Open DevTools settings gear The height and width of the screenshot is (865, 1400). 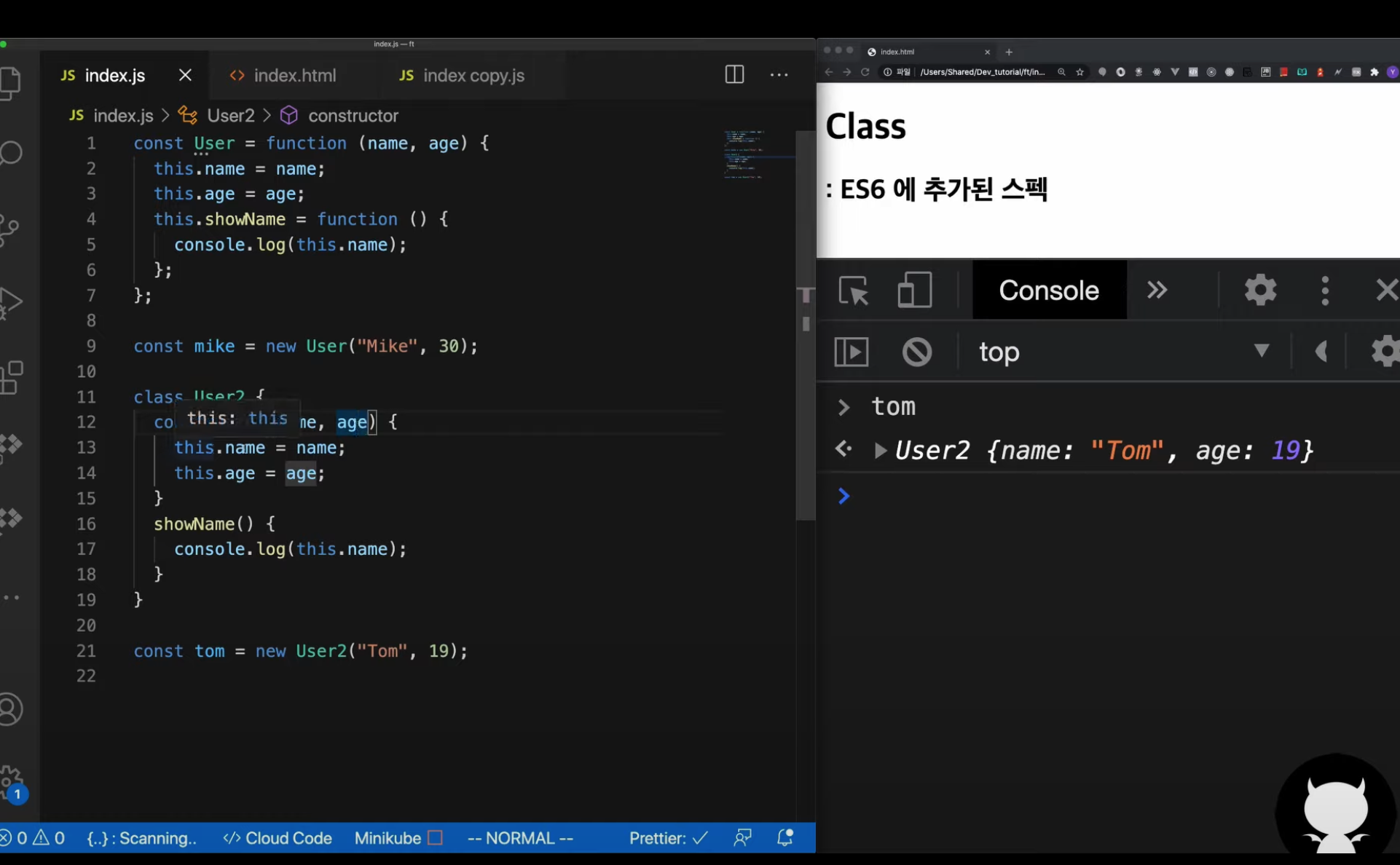pyautogui.click(x=1260, y=291)
